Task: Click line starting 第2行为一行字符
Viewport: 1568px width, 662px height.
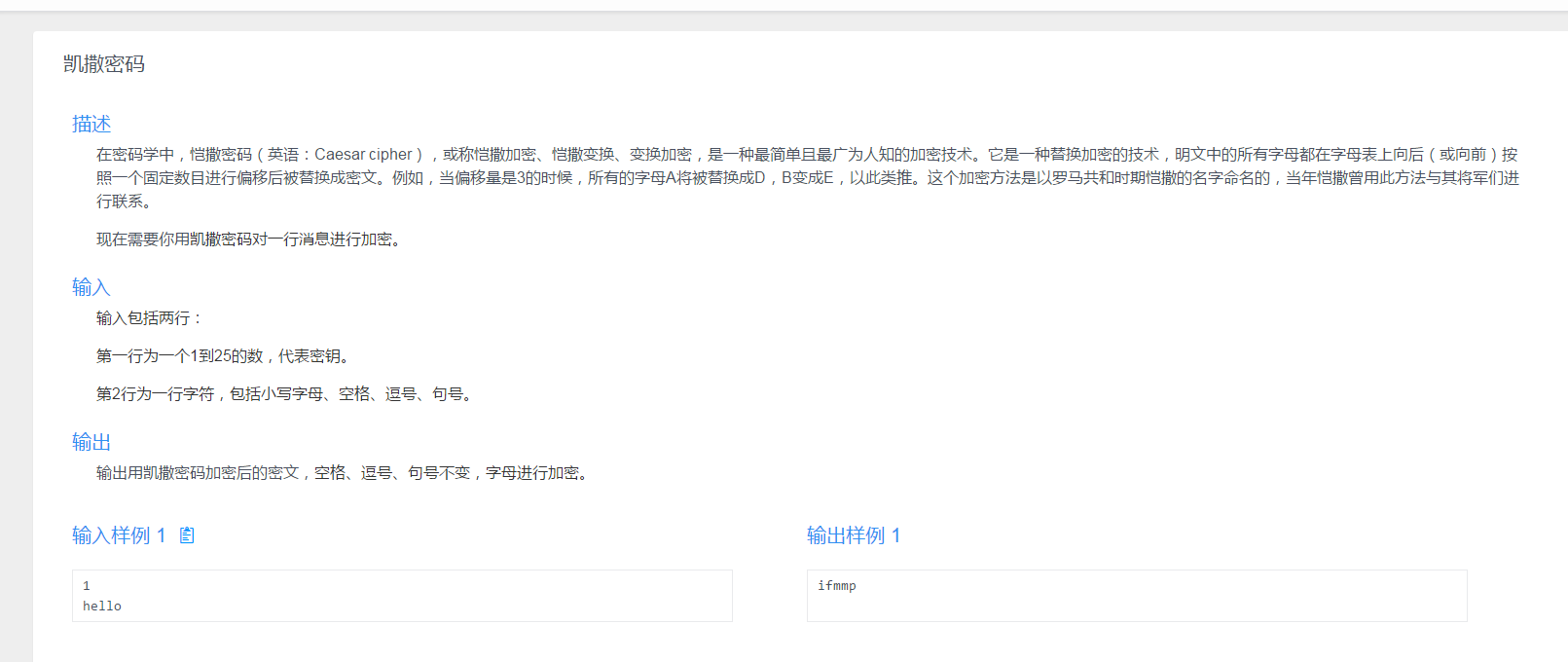Action: click(x=286, y=394)
